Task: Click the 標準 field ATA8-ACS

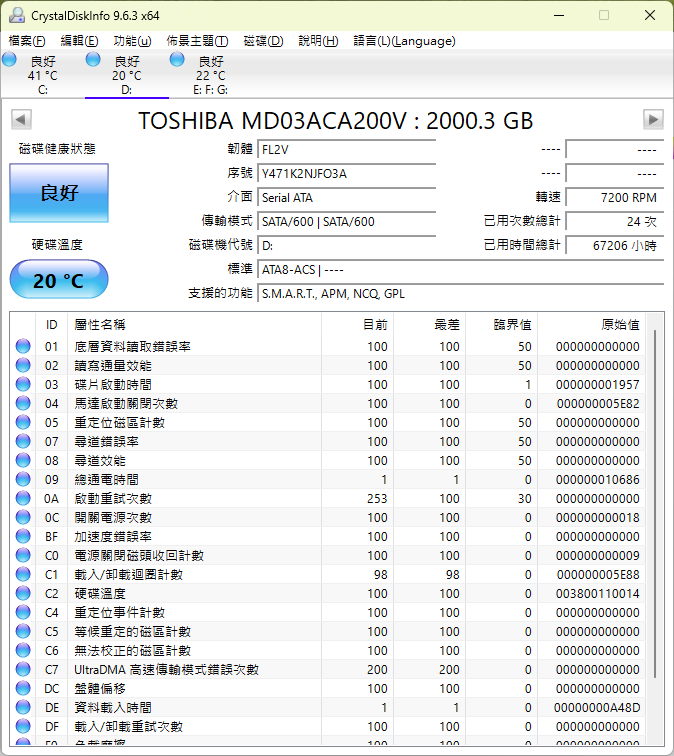Action: [461, 270]
